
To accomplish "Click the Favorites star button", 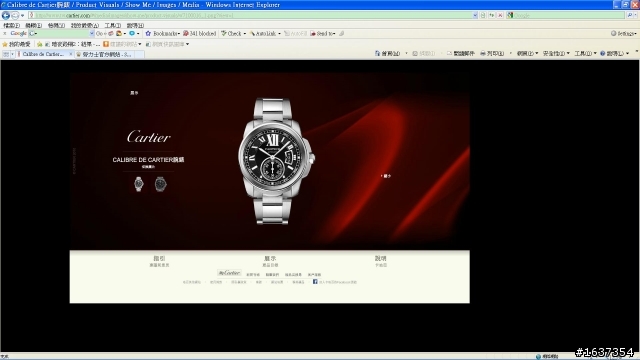I will pyautogui.click(x=16, y=44).
